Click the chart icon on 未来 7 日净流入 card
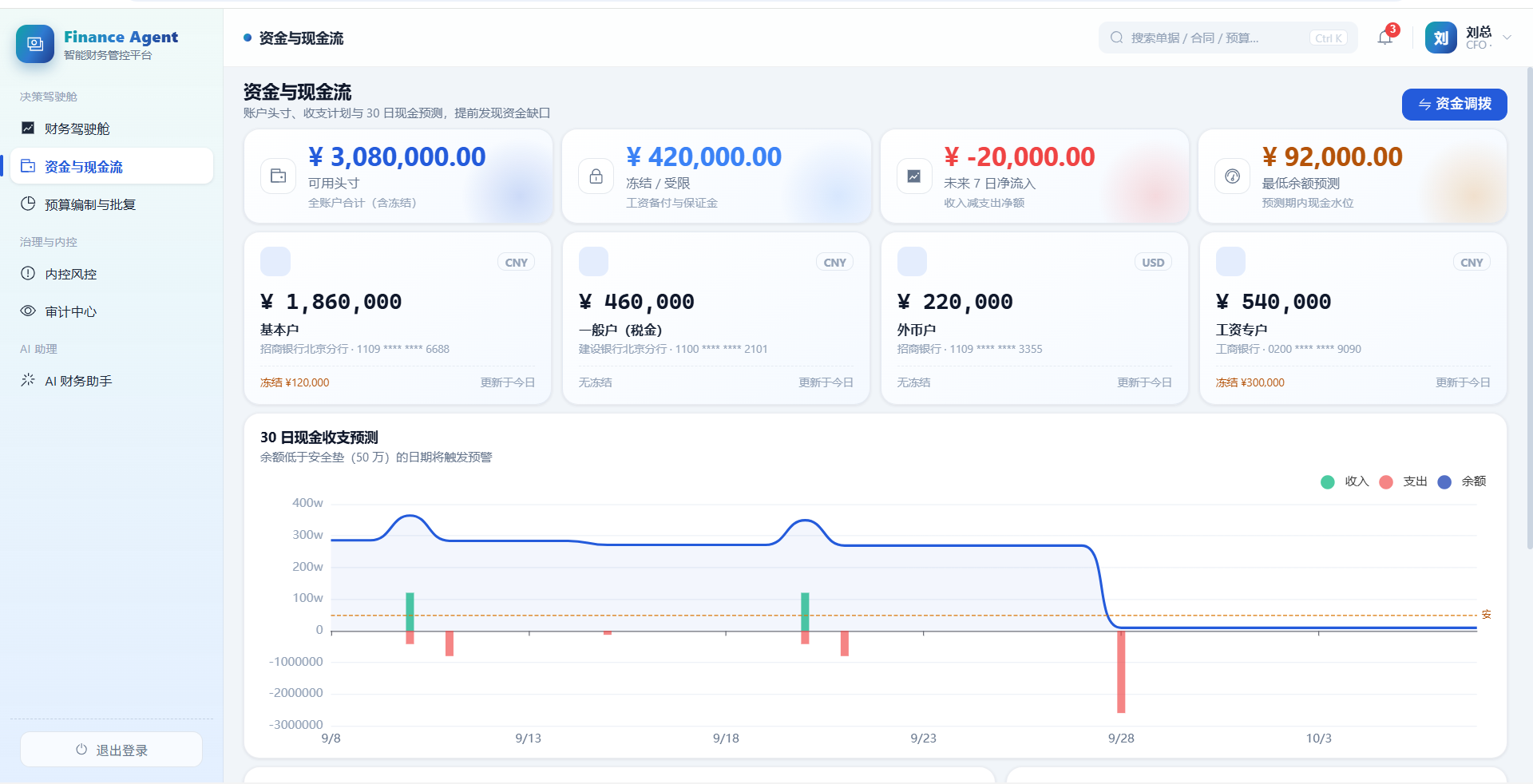The image size is (1533, 784). [914, 176]
